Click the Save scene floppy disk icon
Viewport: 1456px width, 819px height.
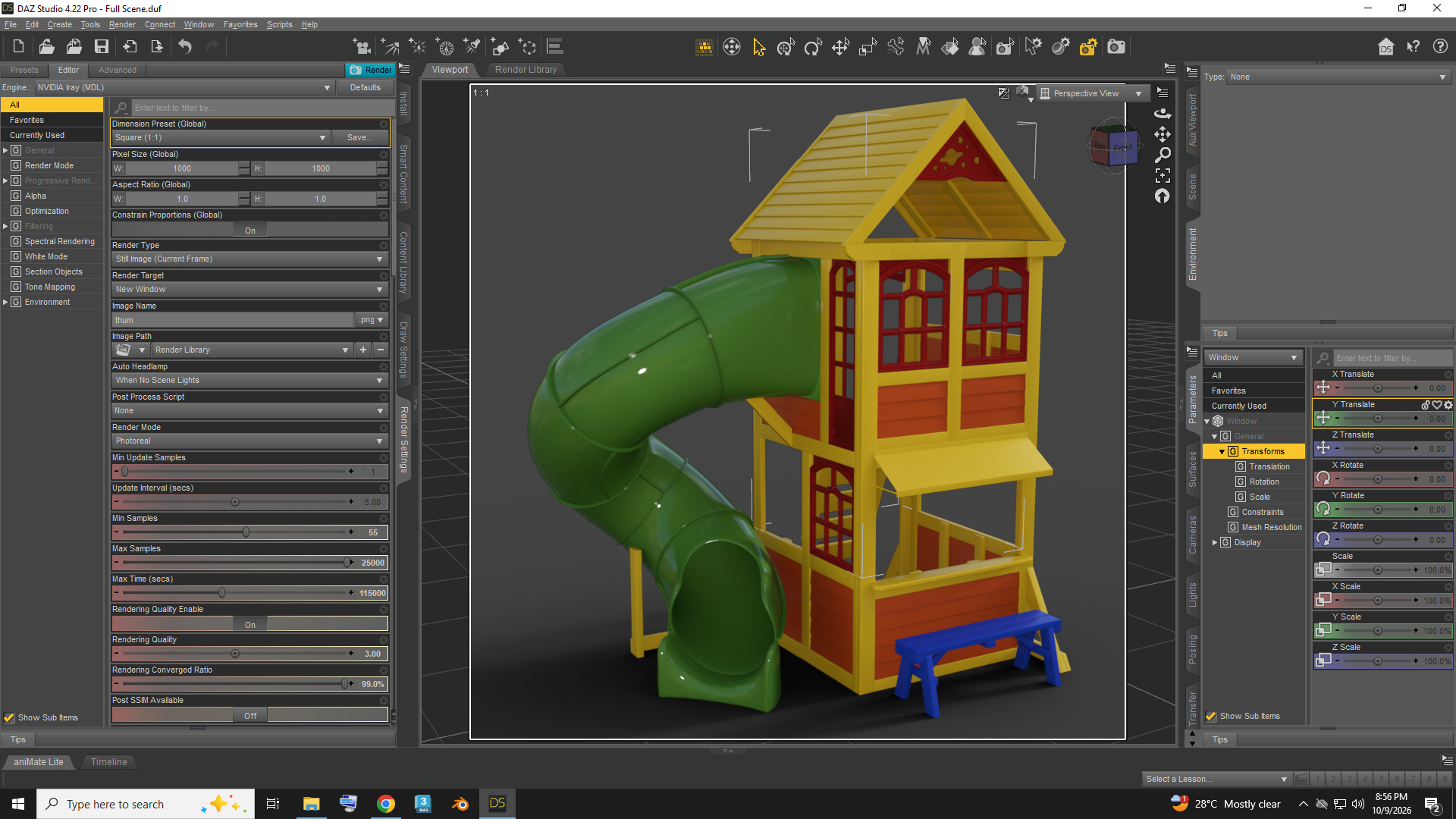click(101, 47)
